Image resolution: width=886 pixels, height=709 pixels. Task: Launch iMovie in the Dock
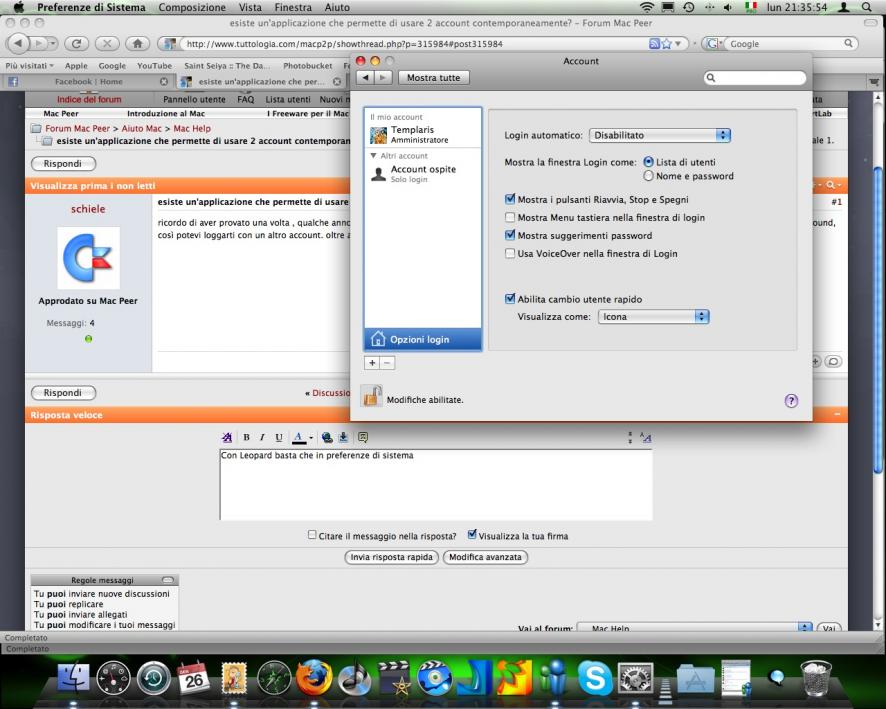pos(394,678)
